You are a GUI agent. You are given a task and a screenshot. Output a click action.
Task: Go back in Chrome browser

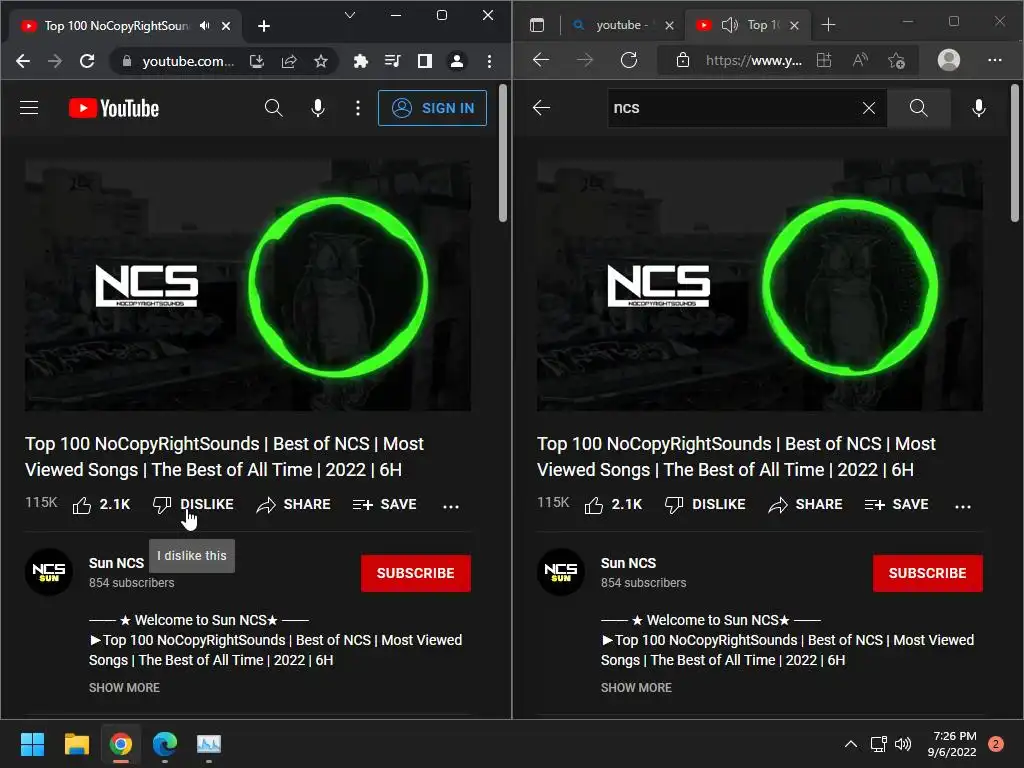tap(23, 61)
